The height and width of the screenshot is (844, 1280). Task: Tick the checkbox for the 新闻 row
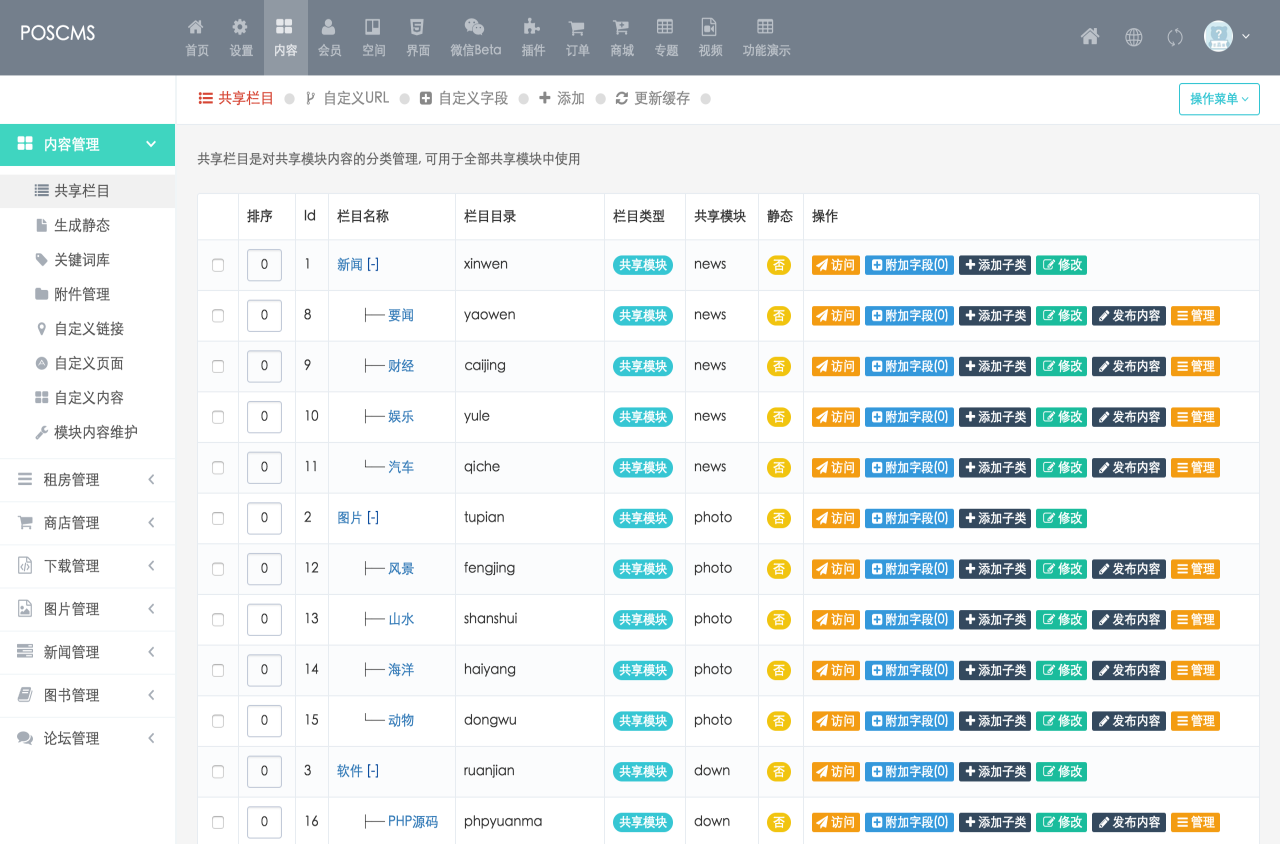click(x=218, y=265)
